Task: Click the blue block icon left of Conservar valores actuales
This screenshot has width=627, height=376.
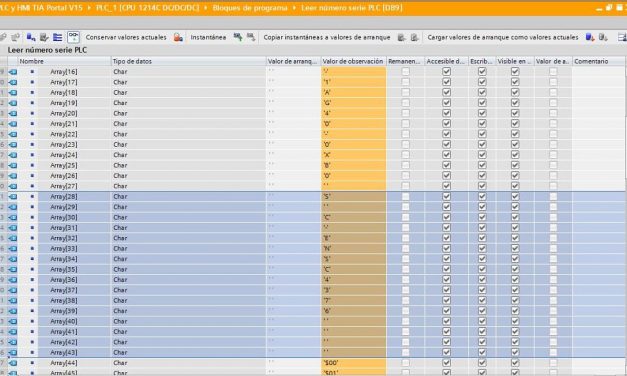Action: (31, 37)
